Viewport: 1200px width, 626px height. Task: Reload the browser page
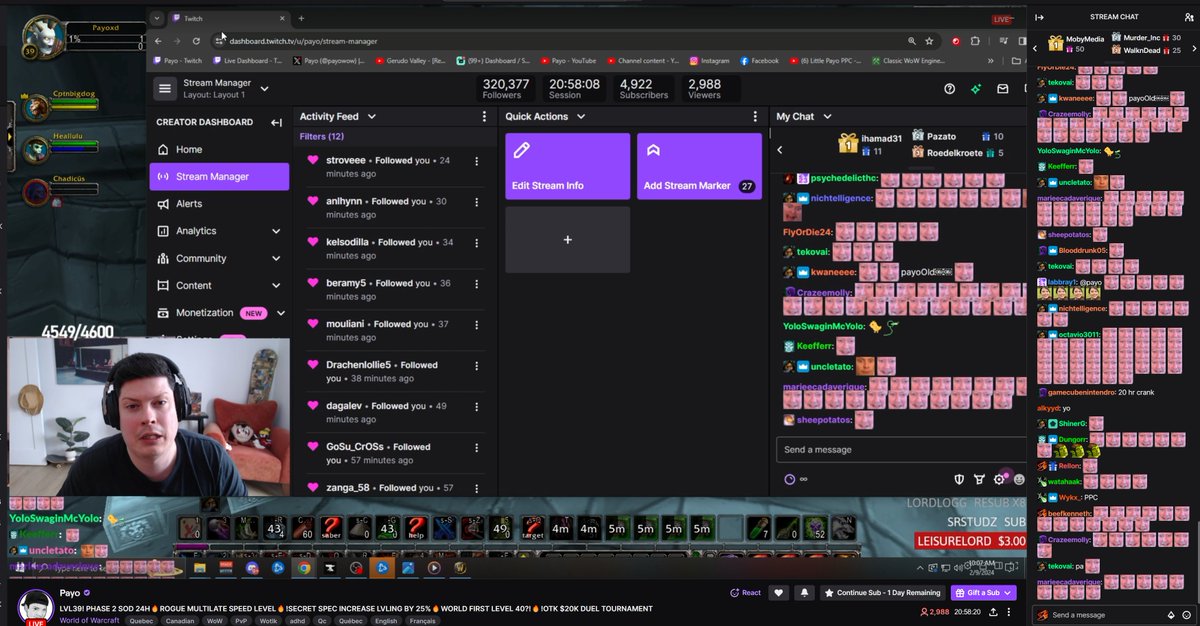pyautogui.click(x=196, y=41)
